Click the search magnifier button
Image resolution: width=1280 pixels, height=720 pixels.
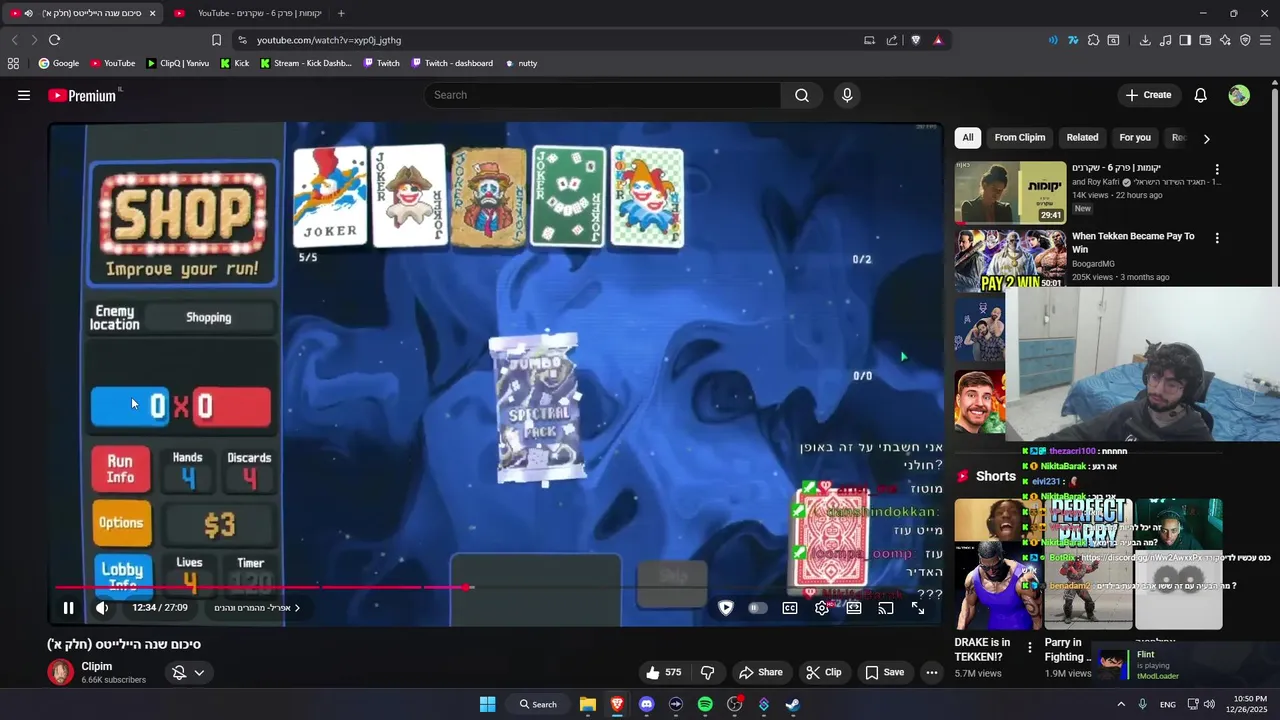pos(802,95)
